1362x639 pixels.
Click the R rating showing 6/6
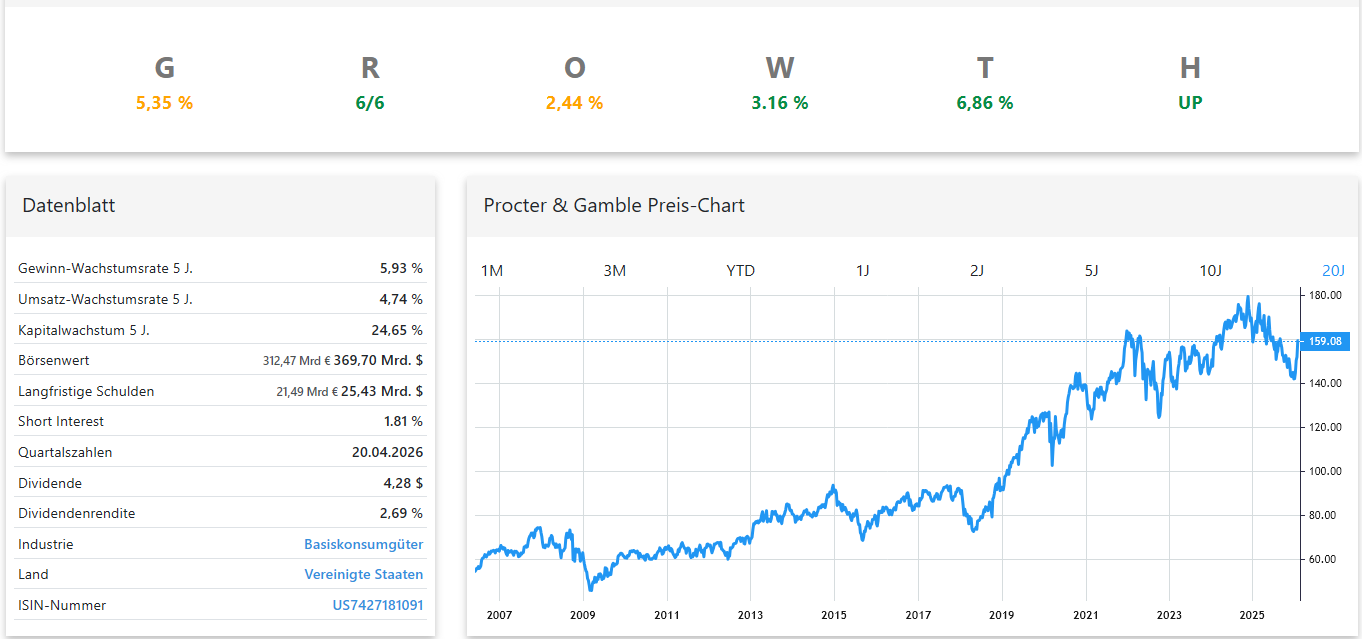(x=369, y=102)
